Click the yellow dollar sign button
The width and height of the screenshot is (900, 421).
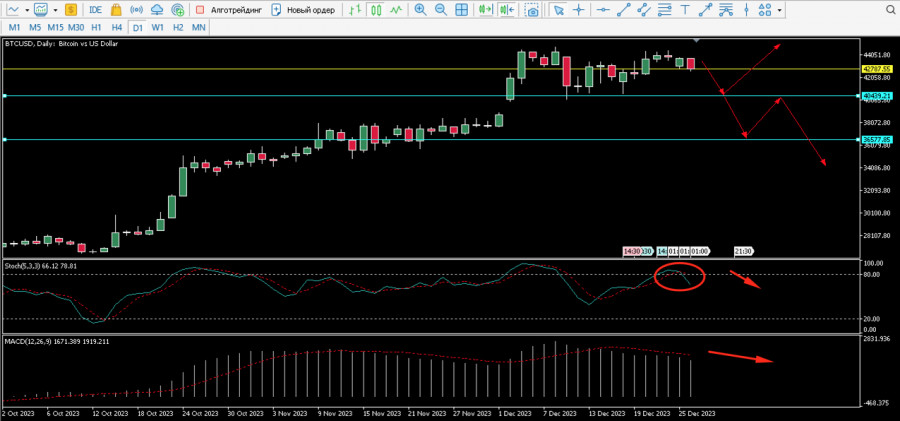(69, 9)
